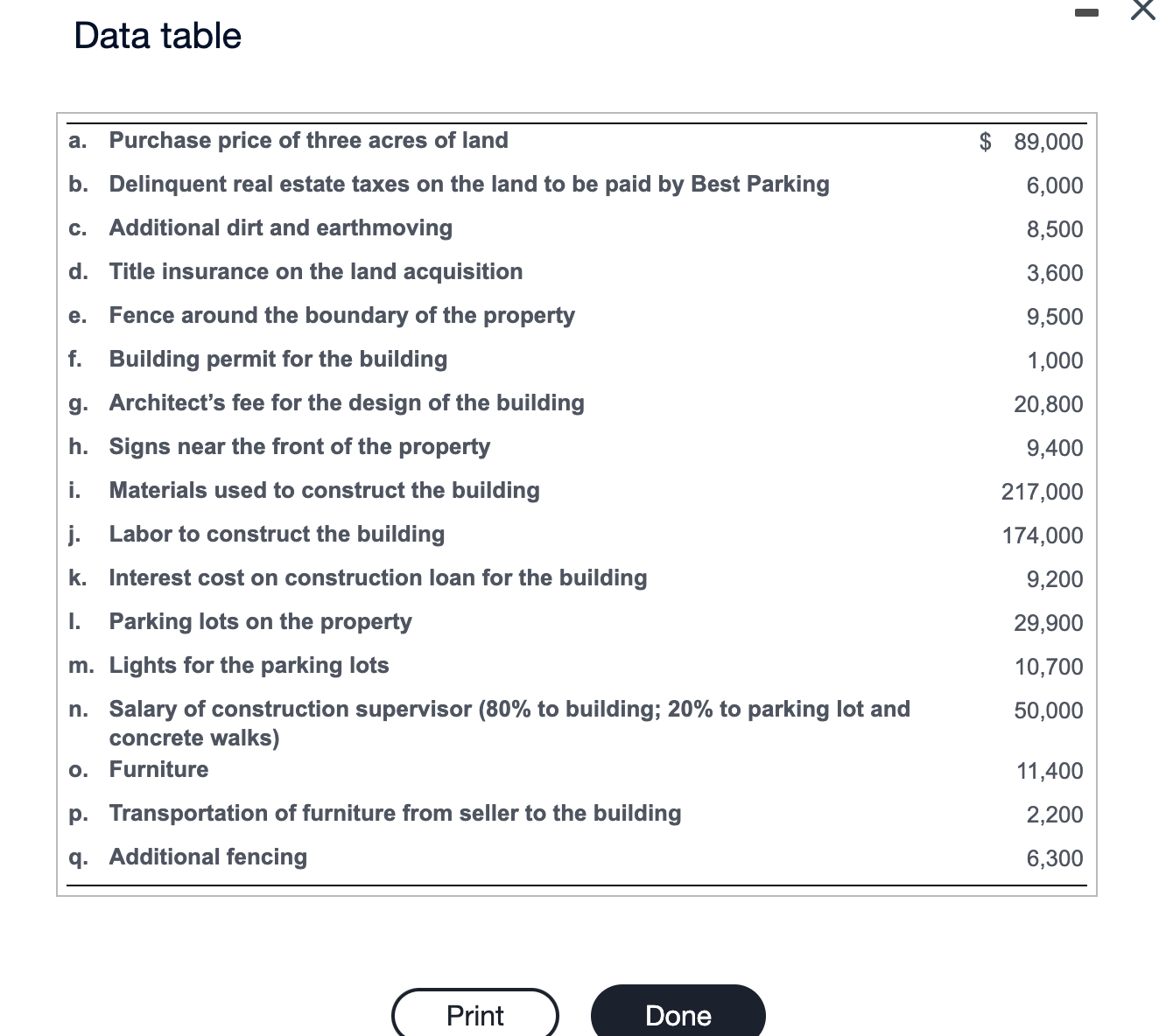Click the Materials used to construct row
Viewport: 1173px width, 1036px height.
(x=325, y=490)
